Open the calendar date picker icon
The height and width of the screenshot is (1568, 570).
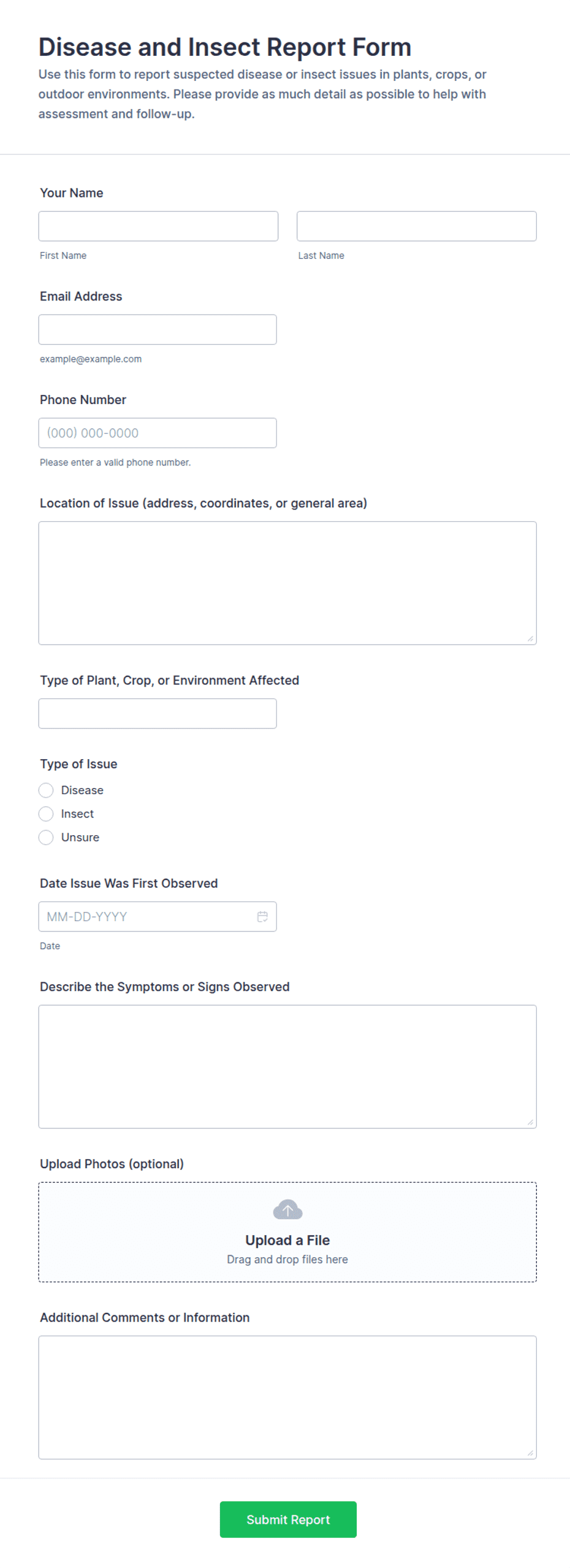[x=262, y=916]
